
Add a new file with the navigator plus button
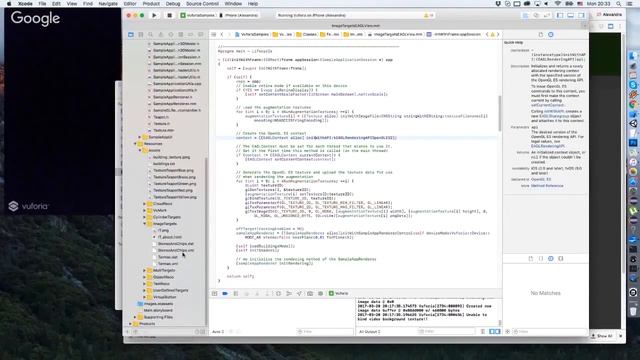coord(128,332)
